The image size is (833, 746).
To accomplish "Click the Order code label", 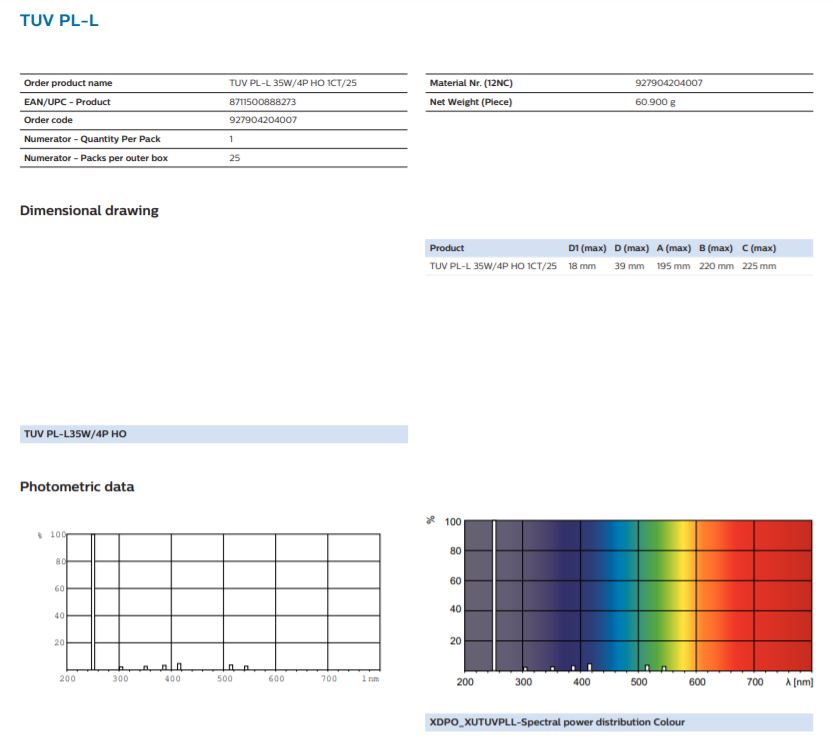I will tap(48, 120).
